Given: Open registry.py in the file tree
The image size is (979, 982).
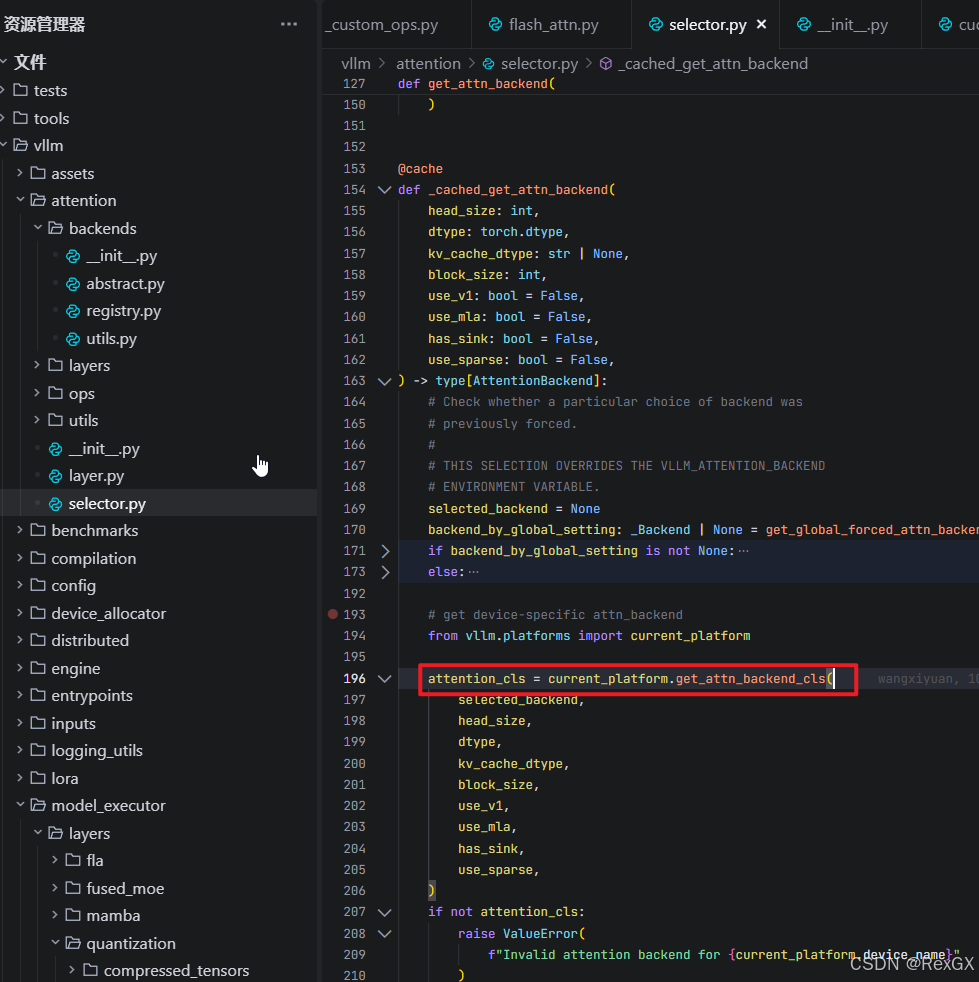Looking at the screenshot, I should (x=123, y=311).
